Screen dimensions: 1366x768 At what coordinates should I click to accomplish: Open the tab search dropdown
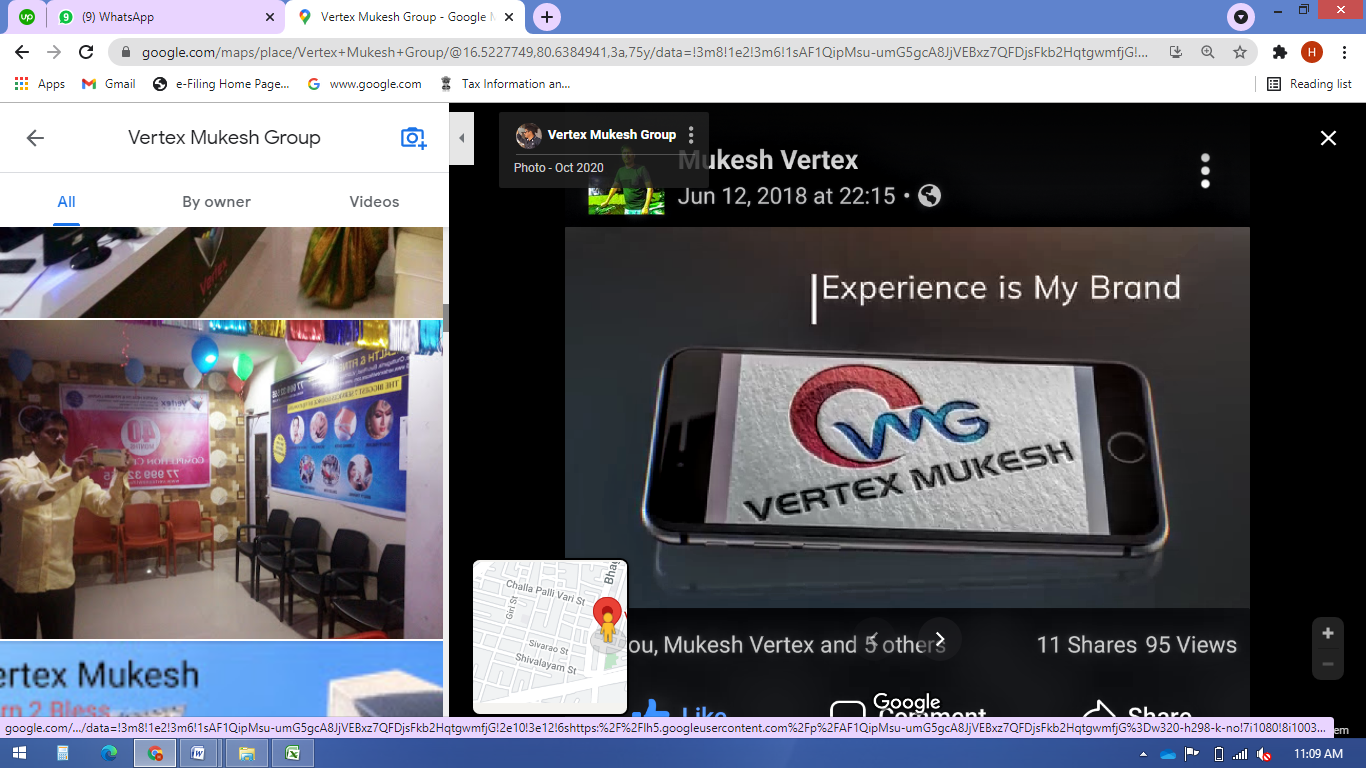pyautogui.click(x=1241, y=17)
